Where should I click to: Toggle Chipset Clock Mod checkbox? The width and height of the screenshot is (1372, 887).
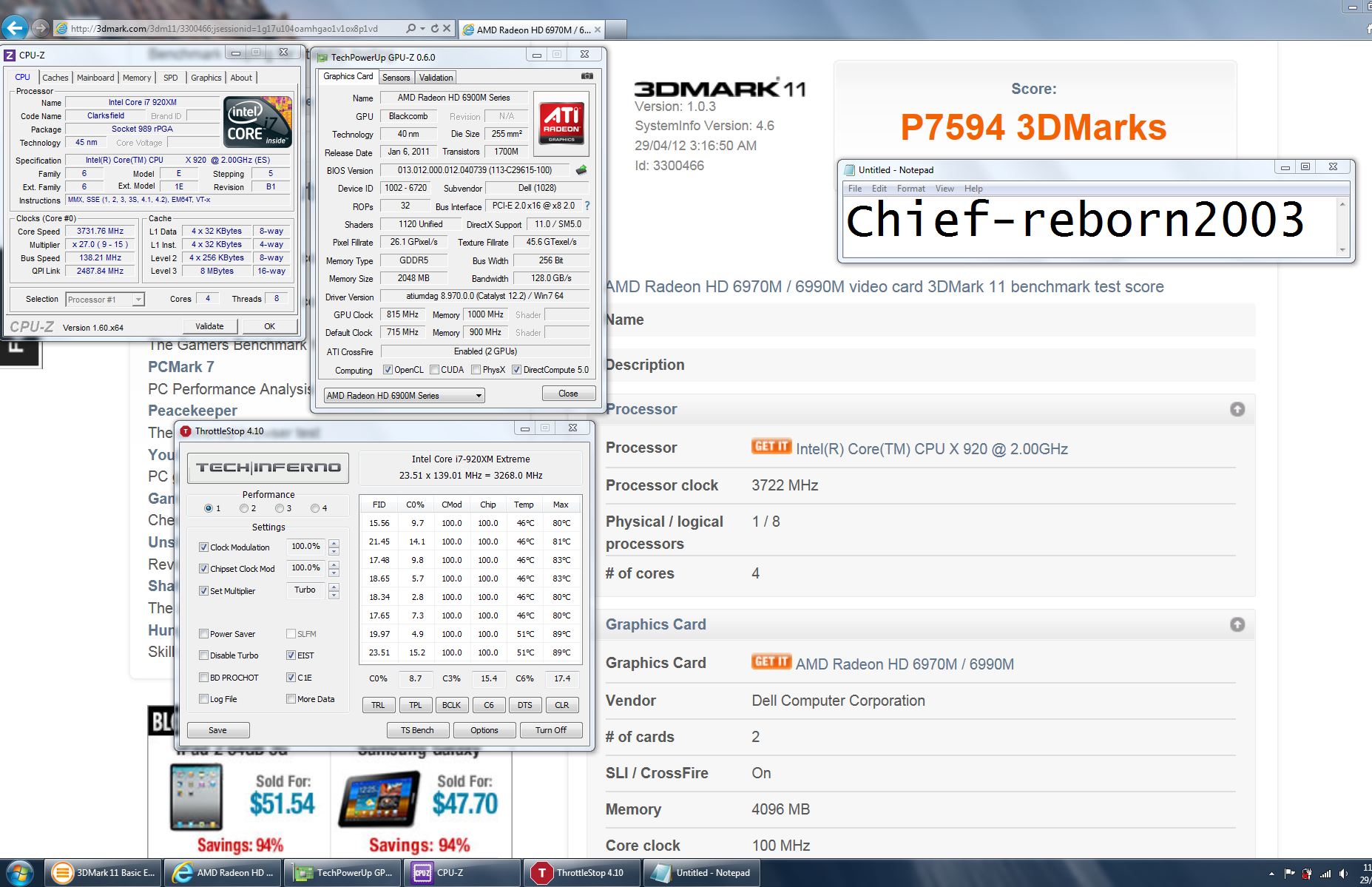click(203, 569)
